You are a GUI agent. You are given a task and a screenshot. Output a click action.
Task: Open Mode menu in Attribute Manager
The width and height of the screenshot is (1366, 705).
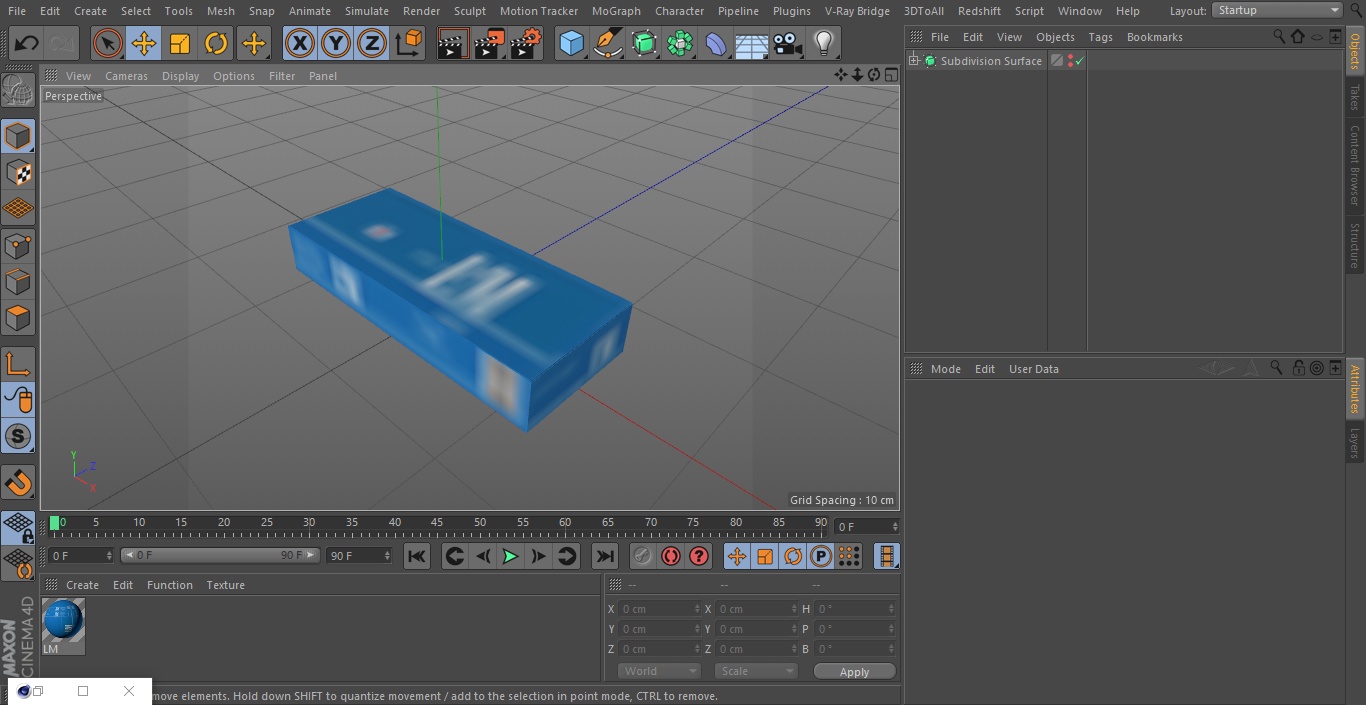pos(945,369)
